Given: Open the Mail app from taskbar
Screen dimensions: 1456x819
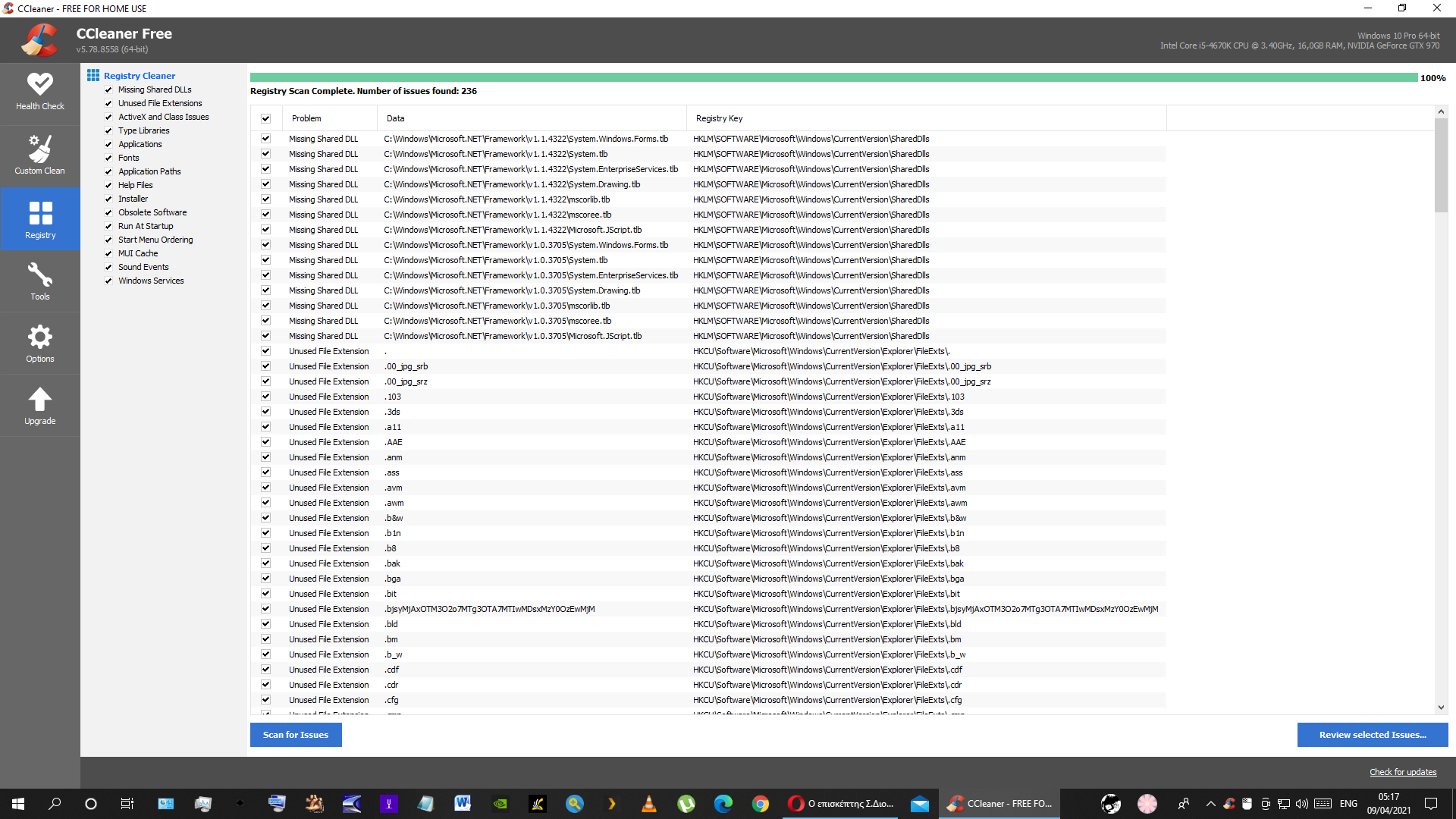Looking at the screenshot, I should pyautogui.click(x=920, y=804).
